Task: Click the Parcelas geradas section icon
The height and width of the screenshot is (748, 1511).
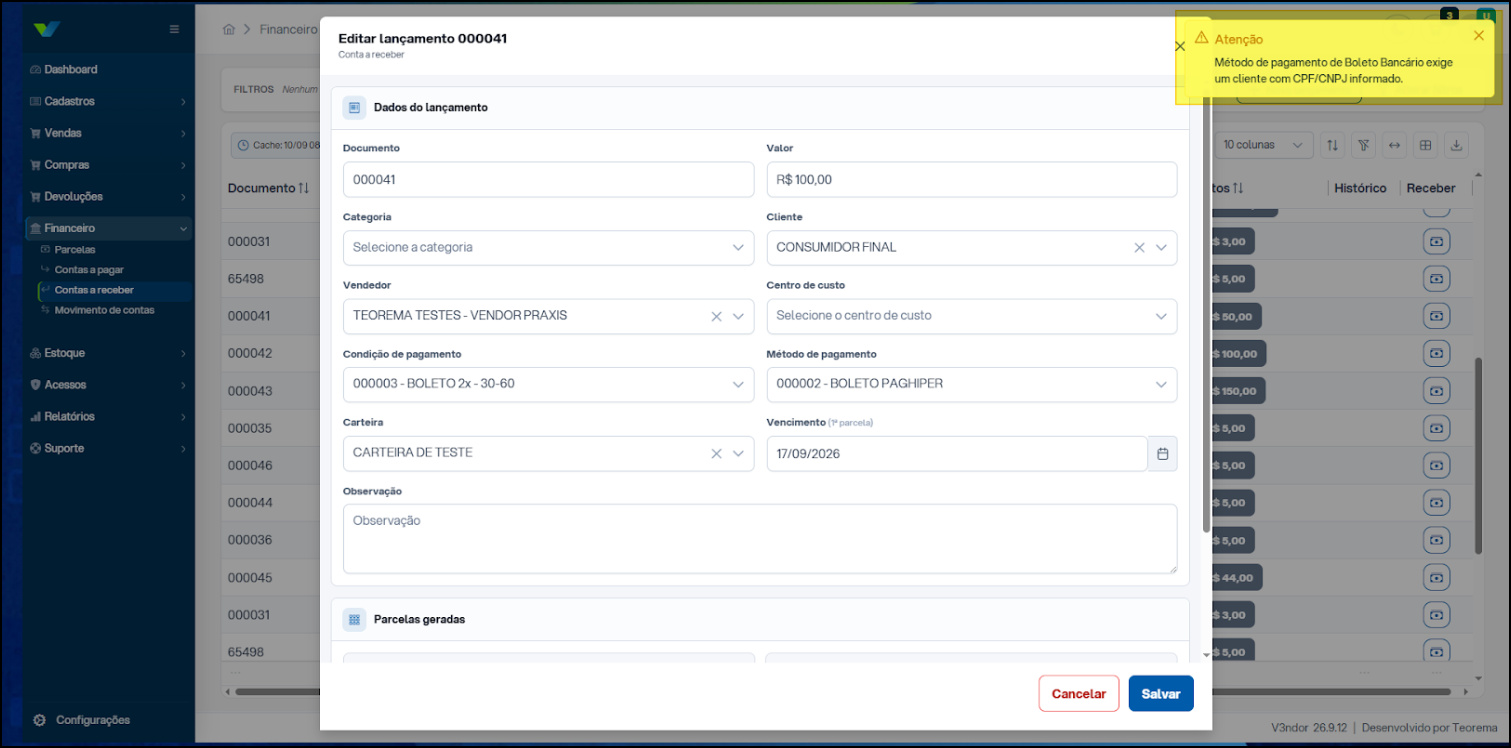Action: click(354, 620)
